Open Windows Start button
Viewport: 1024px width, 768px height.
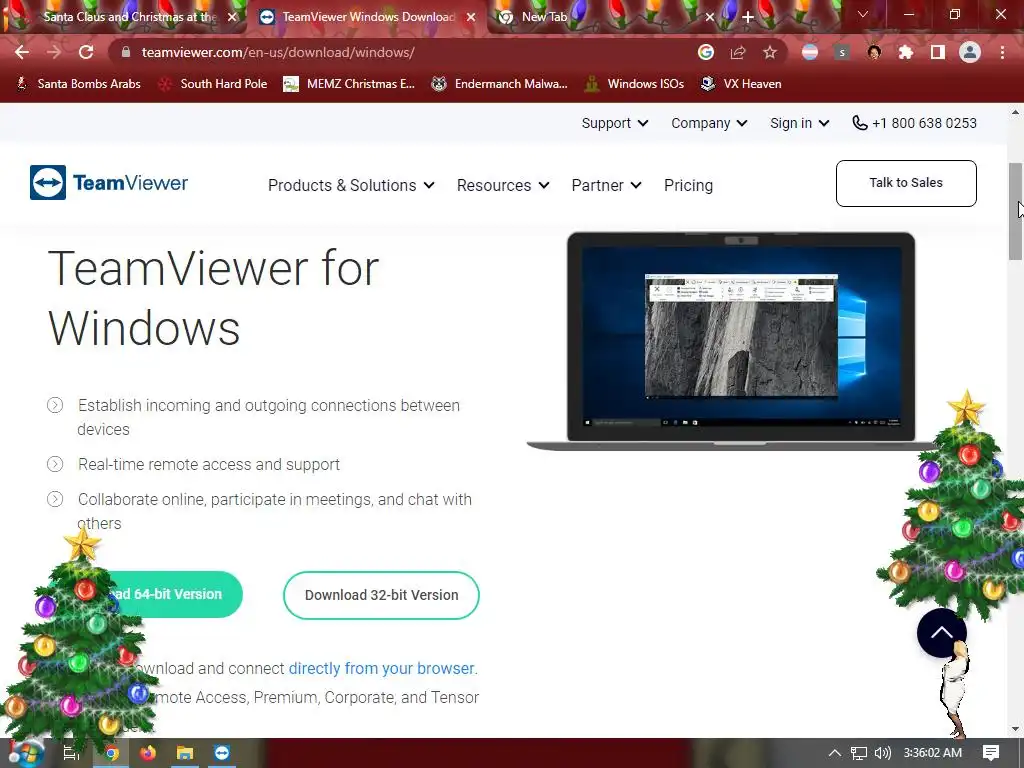point(26,754)
